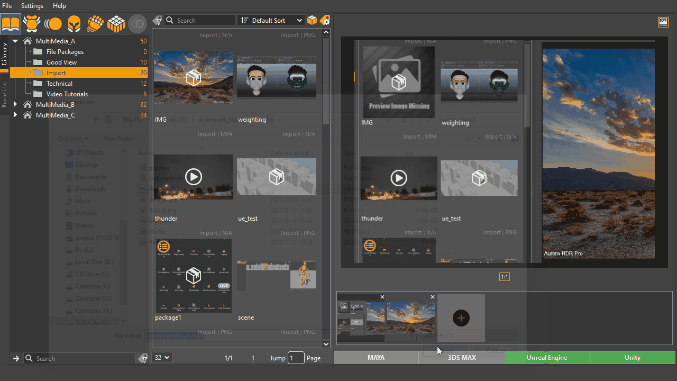677x381 pixels.
Task: Select the orange circle motion toolbar icon
Action: 53,23
